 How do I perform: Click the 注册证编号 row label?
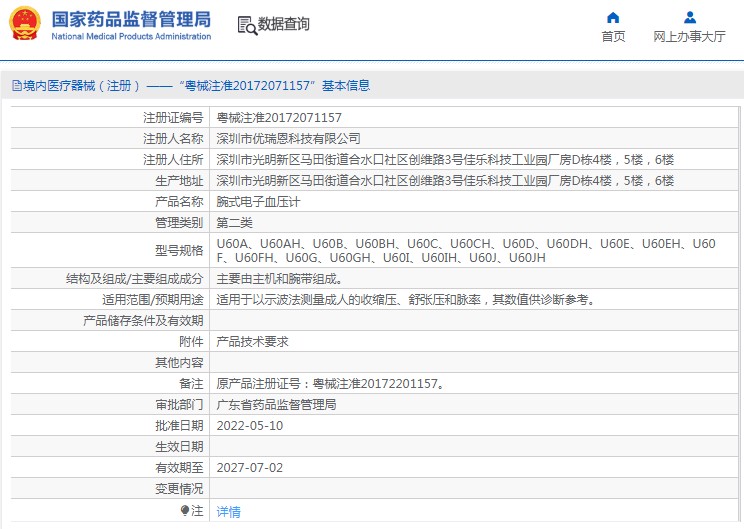173,118
